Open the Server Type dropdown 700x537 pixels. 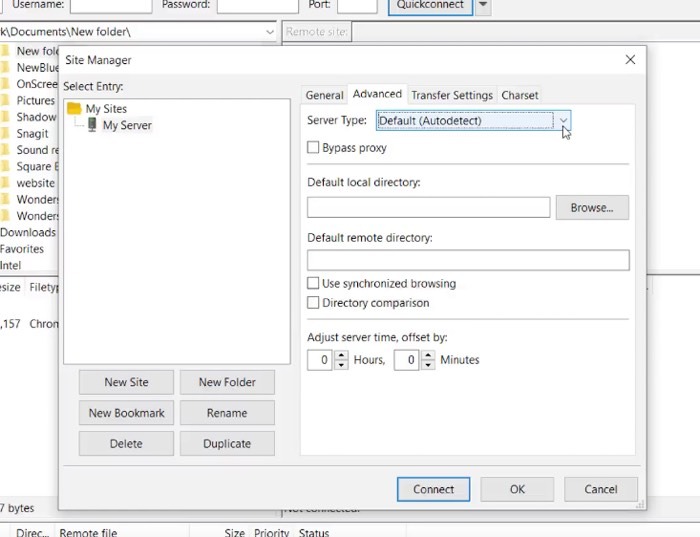[x=473, y=121]
